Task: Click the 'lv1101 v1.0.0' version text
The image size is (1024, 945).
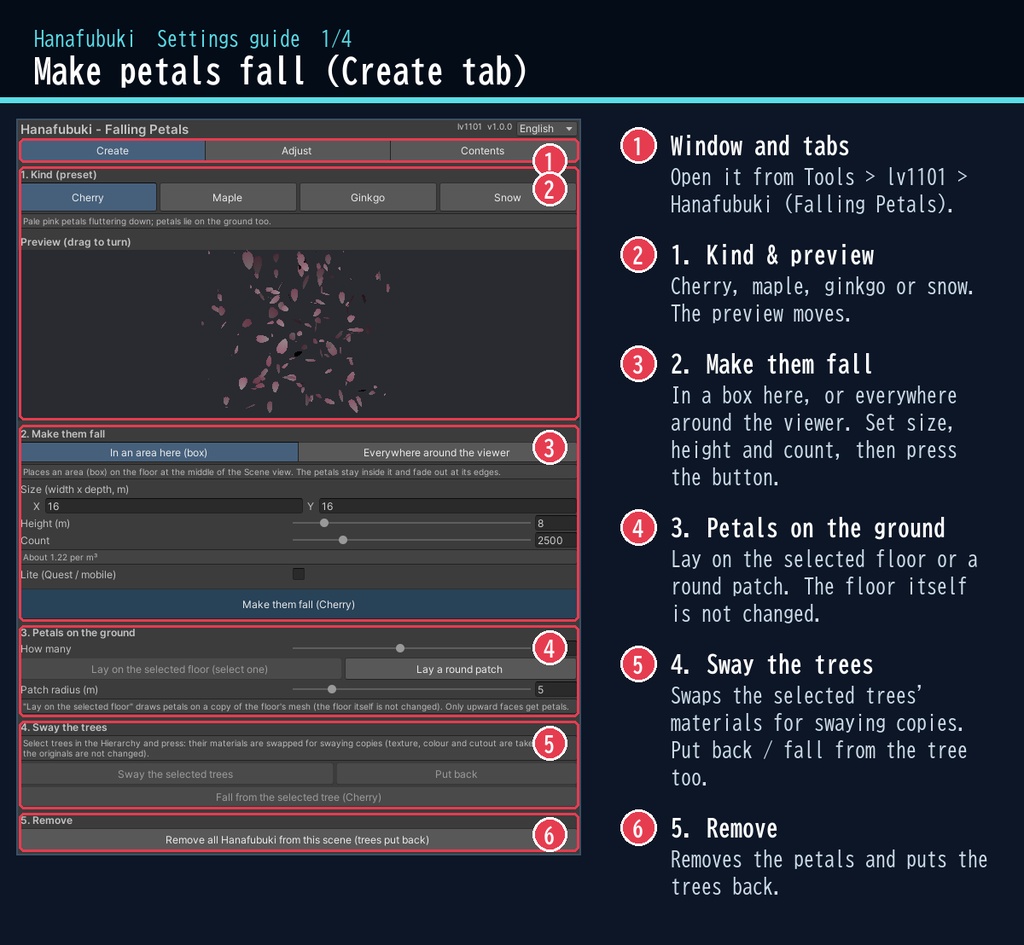Action: [x=485, y=127]
